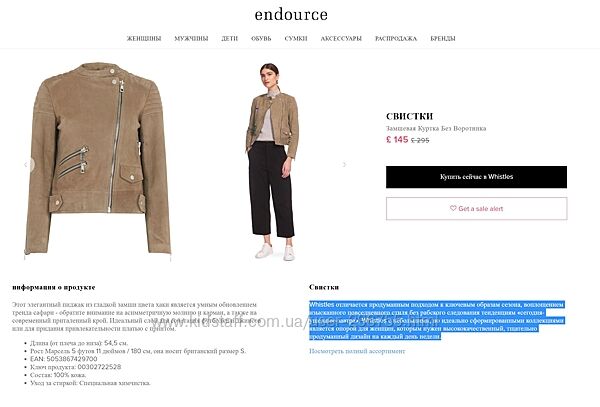Viewport: 600px width, 407px height.
Task: Click the Купить сейчас в Whistles button
Action: (476, 177)
